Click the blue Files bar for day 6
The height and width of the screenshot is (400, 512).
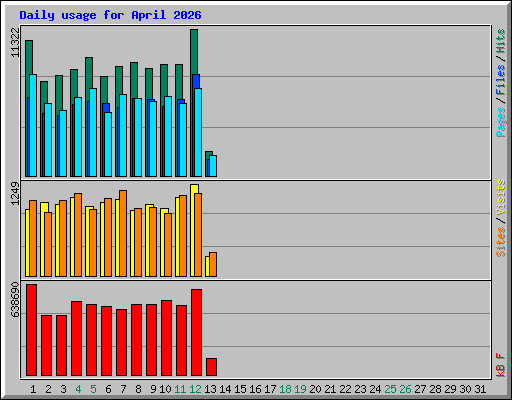pos(107,108)
